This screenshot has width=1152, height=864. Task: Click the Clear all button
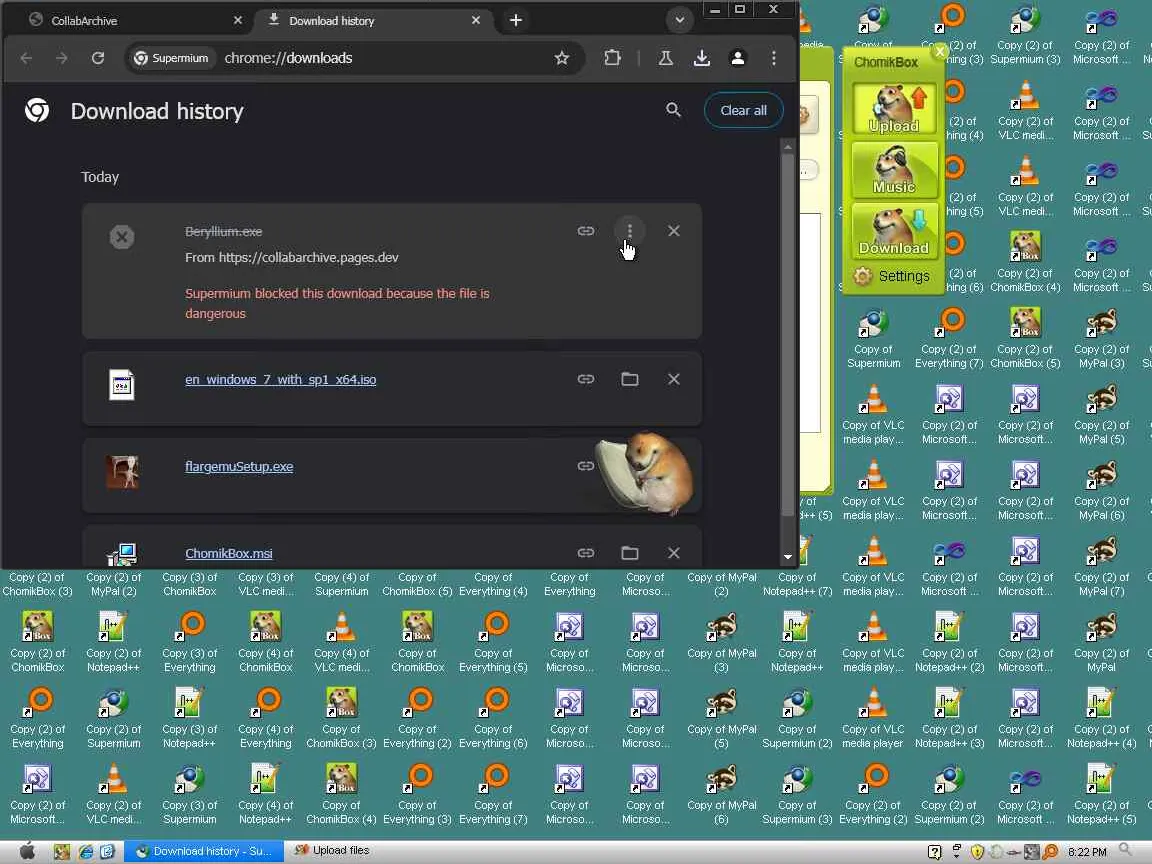click(744, 110)
